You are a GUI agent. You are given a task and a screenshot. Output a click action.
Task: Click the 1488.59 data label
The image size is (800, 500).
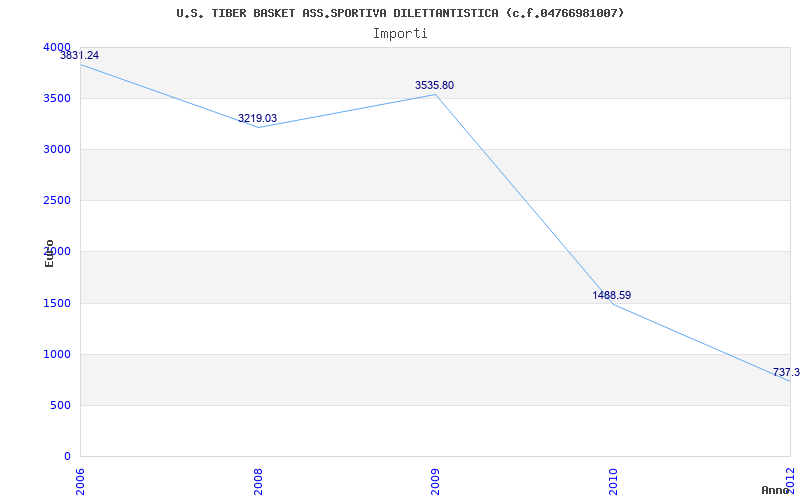(x=612, y=295)
